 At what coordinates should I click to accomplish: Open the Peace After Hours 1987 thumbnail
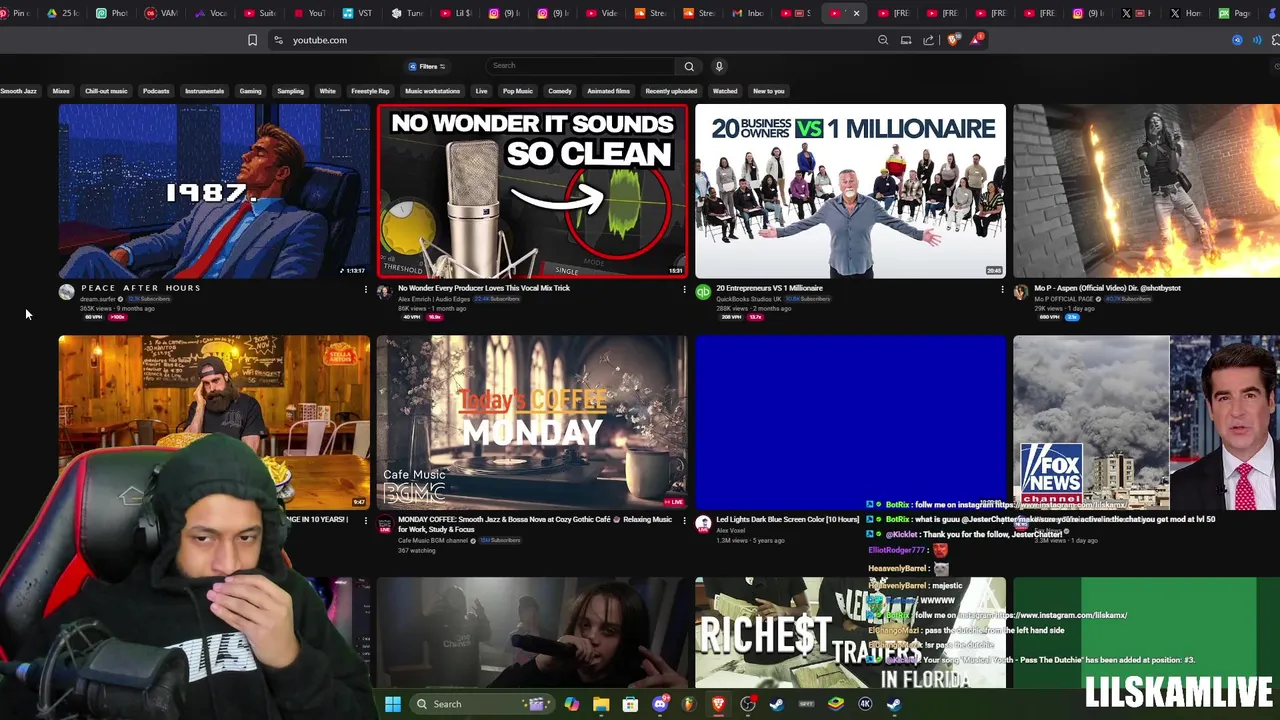pyautogui.click(x=214, y=191)
